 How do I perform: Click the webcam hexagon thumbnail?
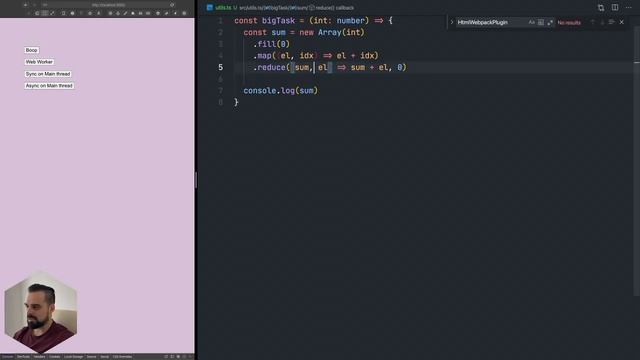point(40,312)
